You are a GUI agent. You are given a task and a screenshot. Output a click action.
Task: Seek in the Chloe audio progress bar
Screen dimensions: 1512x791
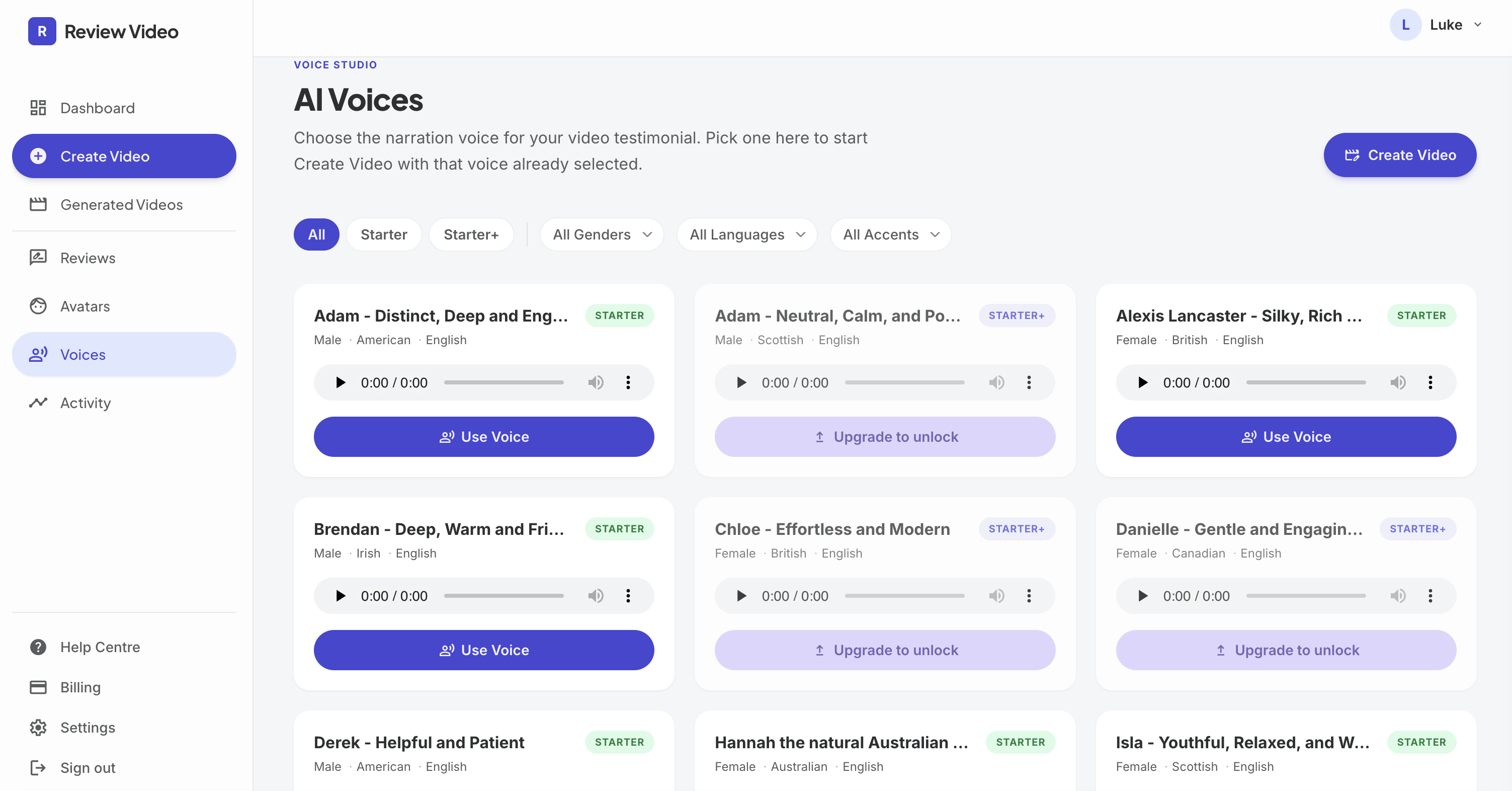coord(904,596)
